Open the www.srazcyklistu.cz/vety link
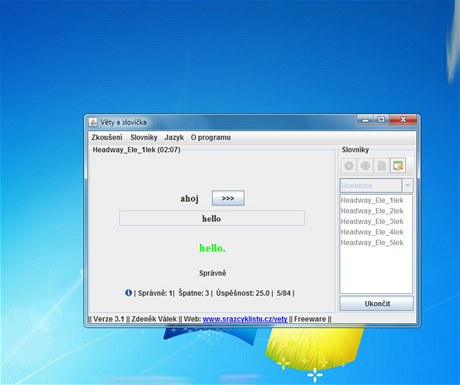The width and height of the screenshot is (460, 385). [x=245, y=319]
